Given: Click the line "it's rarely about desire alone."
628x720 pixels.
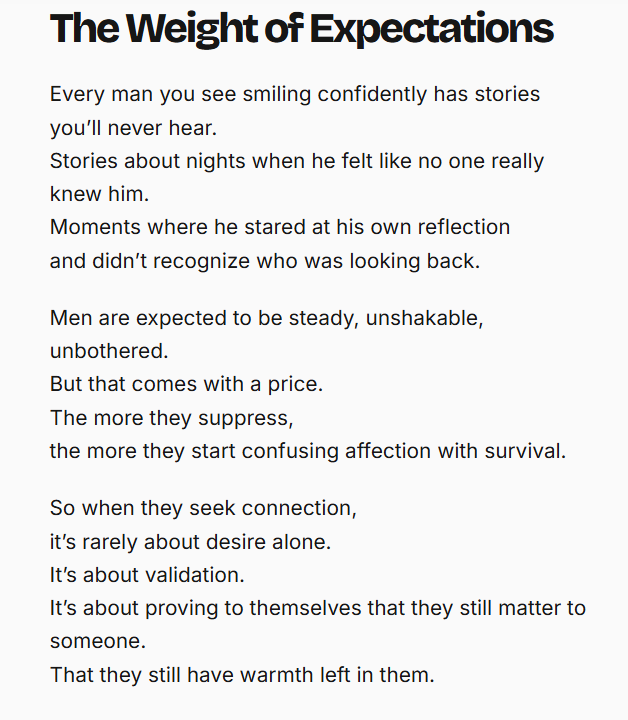Looking at the screenshot, I should click(190, 541).
